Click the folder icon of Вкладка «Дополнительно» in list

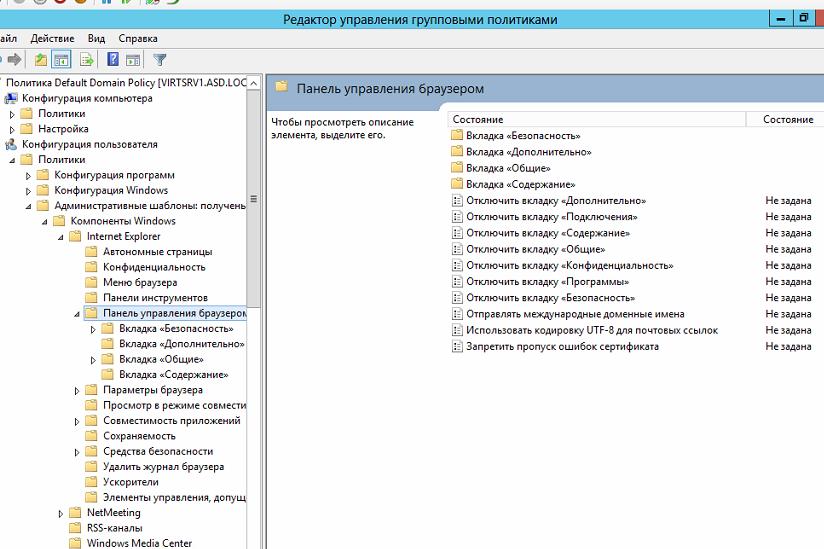coord(457,152)
